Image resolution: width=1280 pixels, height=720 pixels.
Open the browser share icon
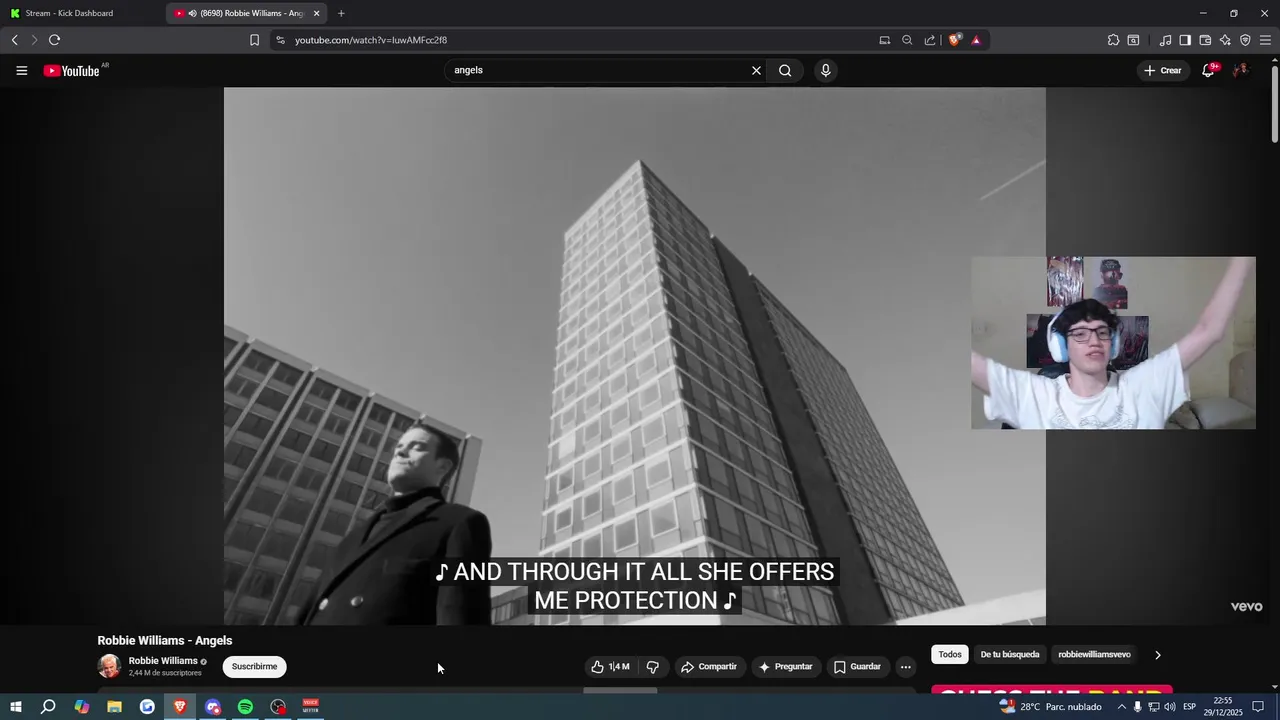click(x=930, y=40)
